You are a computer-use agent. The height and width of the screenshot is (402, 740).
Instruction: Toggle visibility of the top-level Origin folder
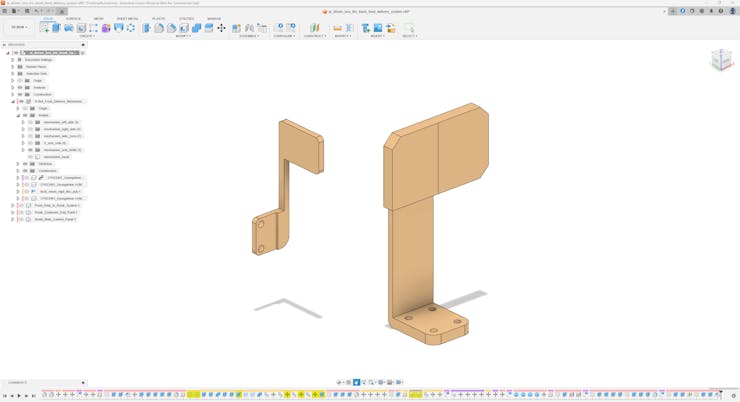(x=20, y=81)
